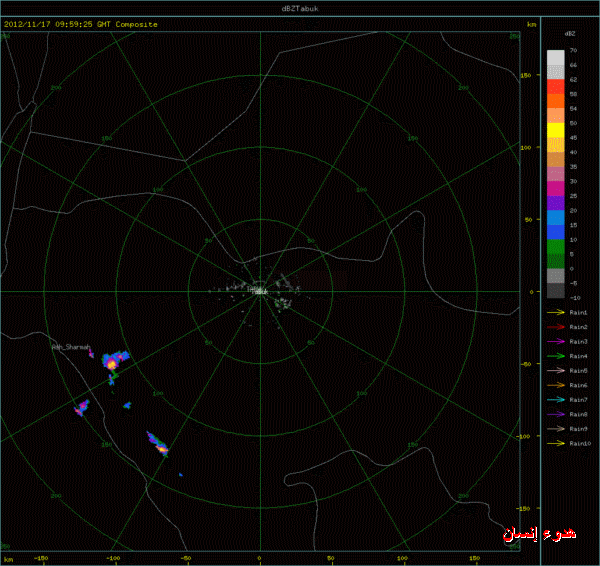Click the Rain1 legend label
Viewport: 600px width, 566px height.
point(578,313)
